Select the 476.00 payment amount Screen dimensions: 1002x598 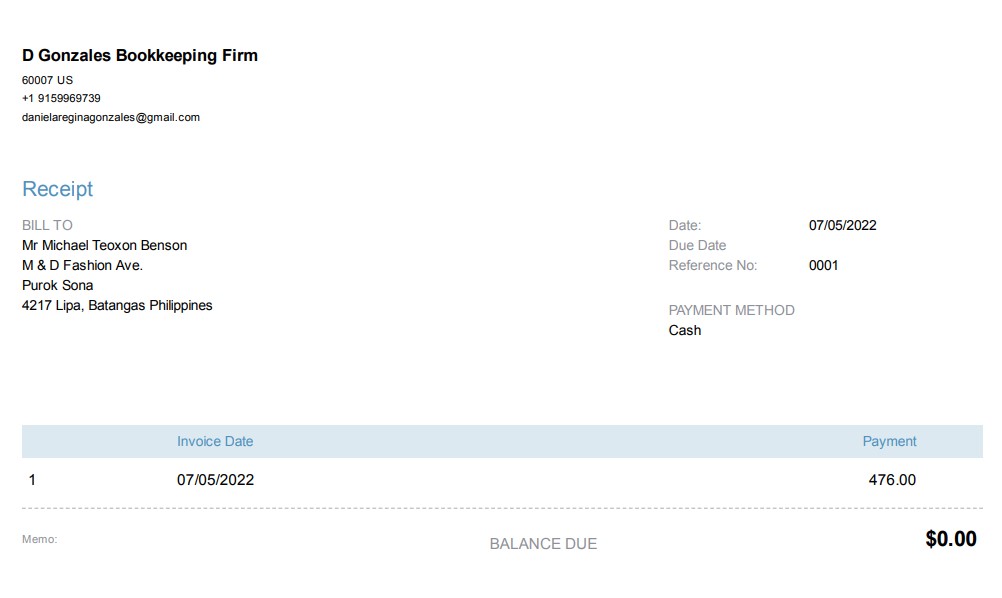[892, 480]
